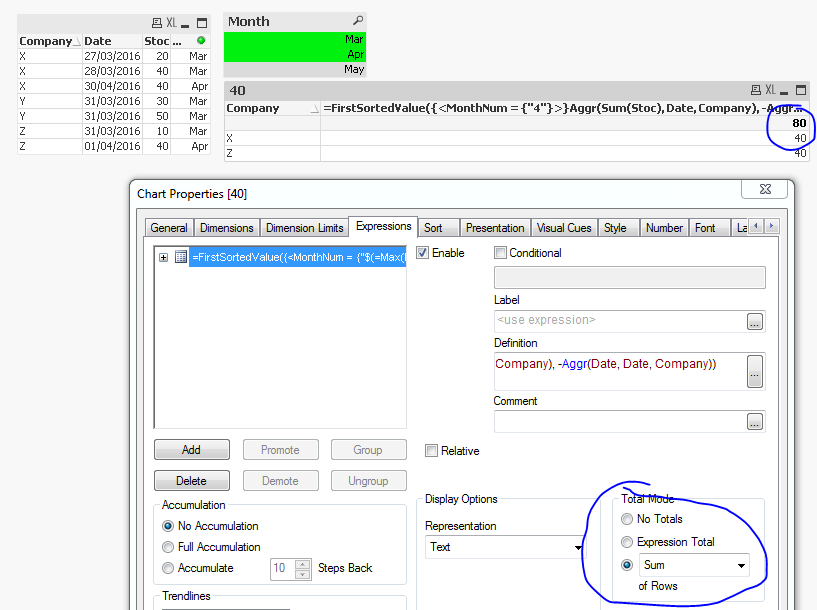
Task: Decrease Steps Back with the down stepper arrow
Action: coord(302,574)
